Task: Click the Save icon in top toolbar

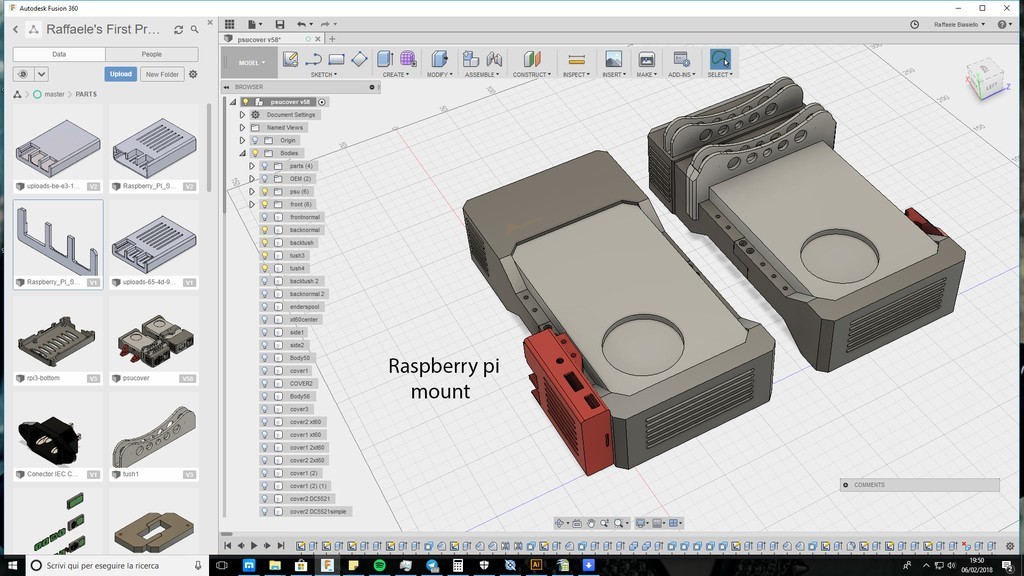Action: [x=280, y=24]
